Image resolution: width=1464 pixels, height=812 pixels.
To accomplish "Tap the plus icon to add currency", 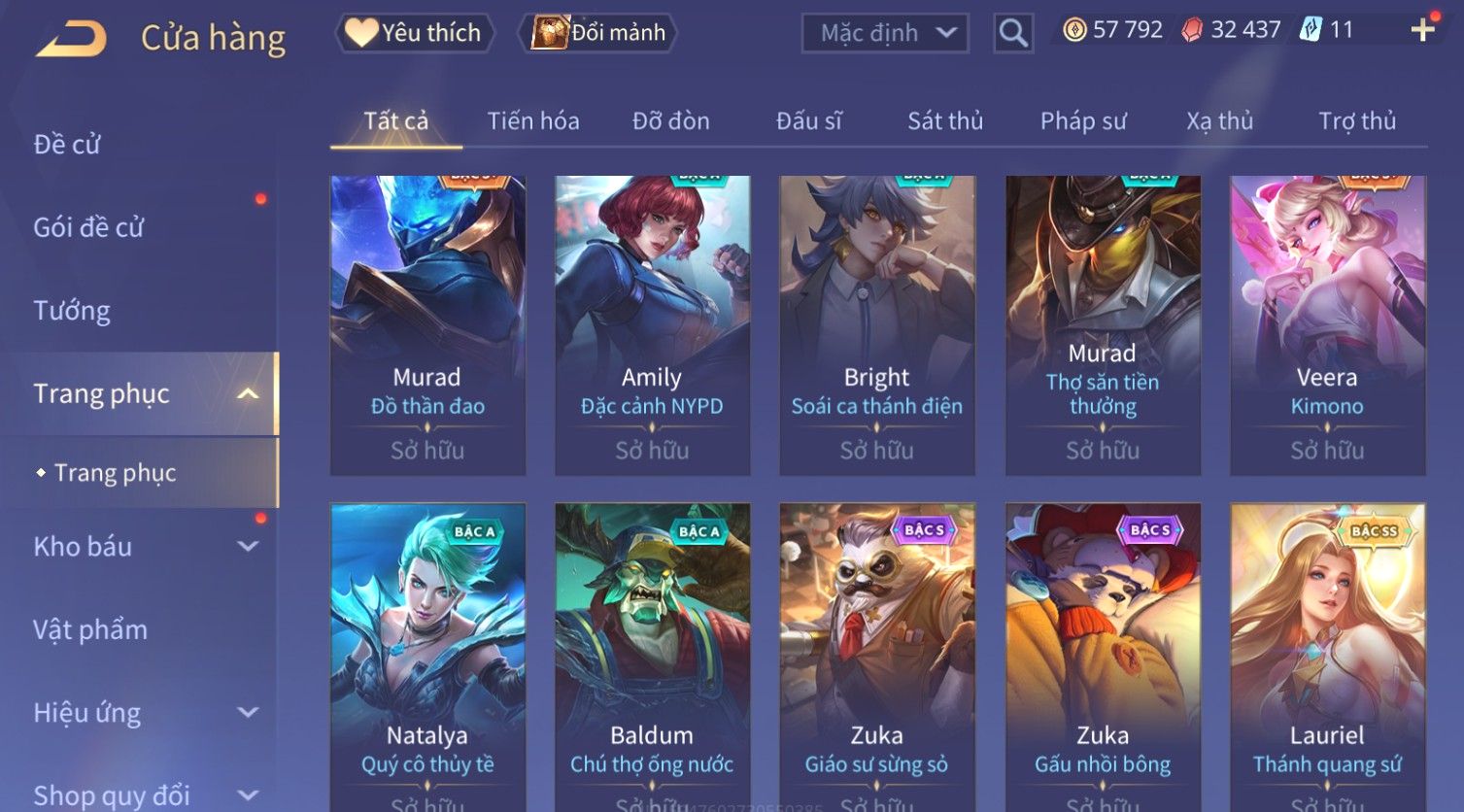I will [x=1423, y=30].
